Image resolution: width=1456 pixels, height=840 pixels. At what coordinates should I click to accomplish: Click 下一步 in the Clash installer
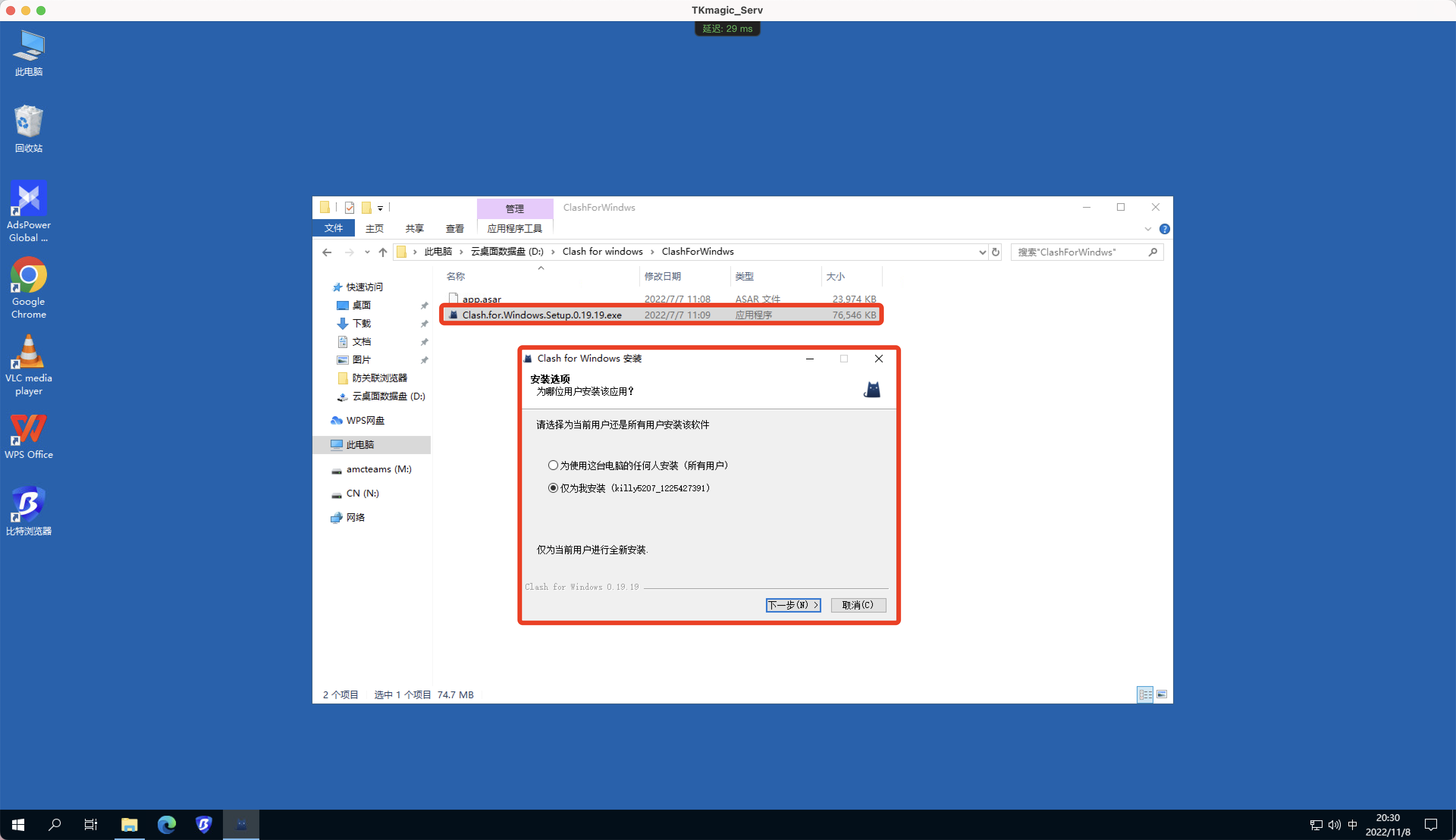[792, 605]
